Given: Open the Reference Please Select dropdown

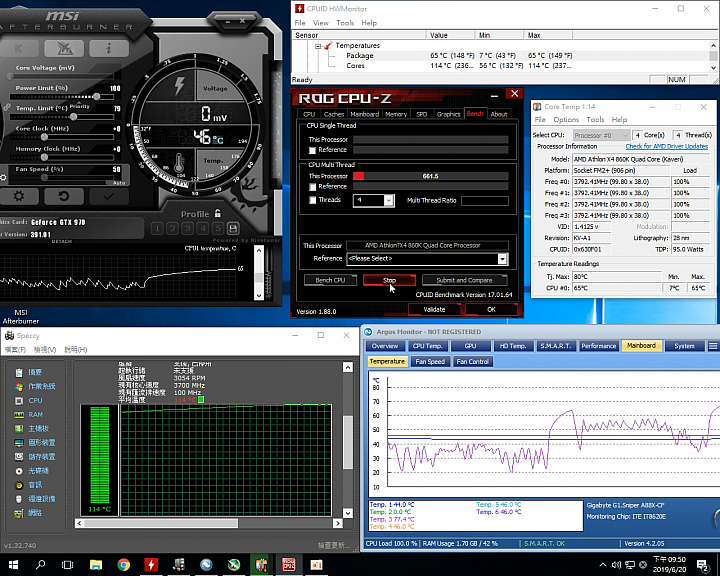Looking at the screenshot, I should [x=502, y=259].
